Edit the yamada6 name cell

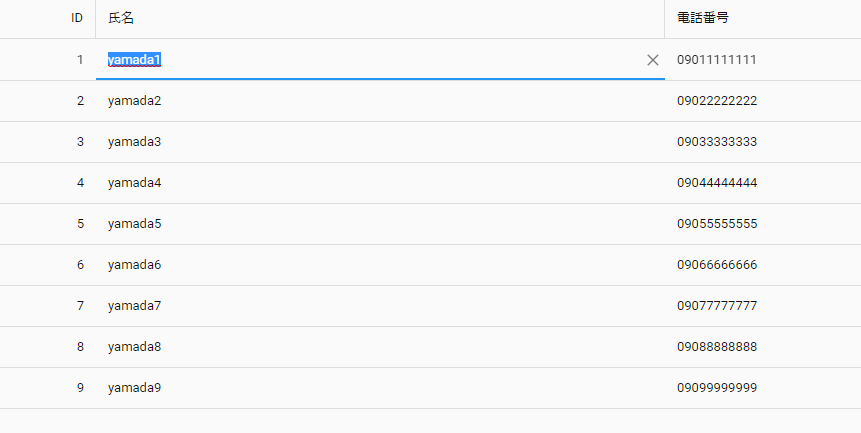click(380, 265)
